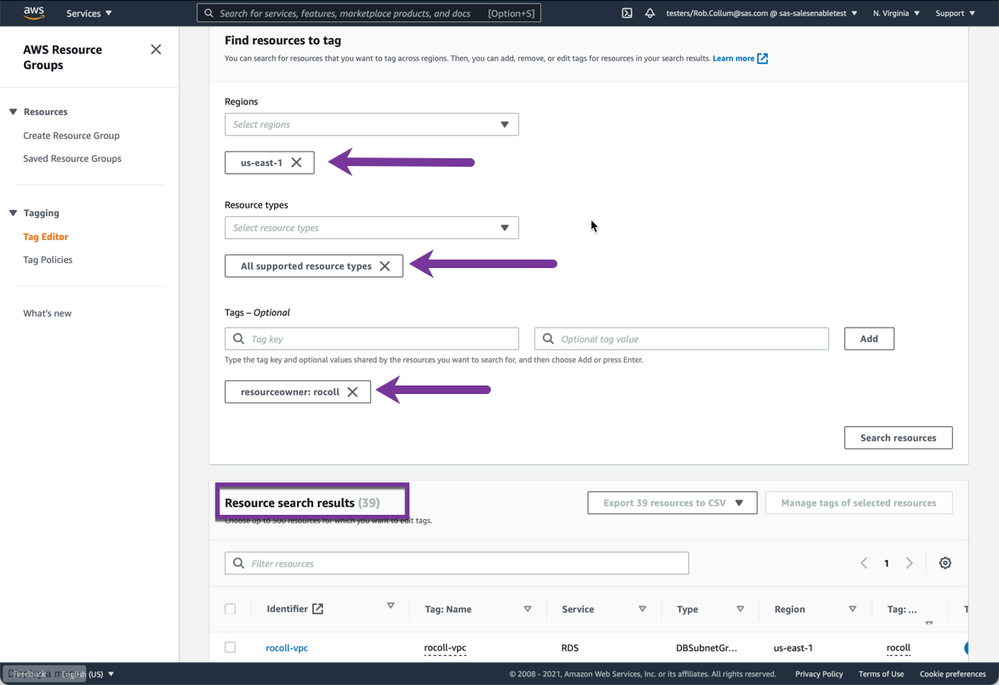This screenshot has height=685, width=999.
Task: Select Tag Policies in the sidebar
Action: (x=48, y=260)
